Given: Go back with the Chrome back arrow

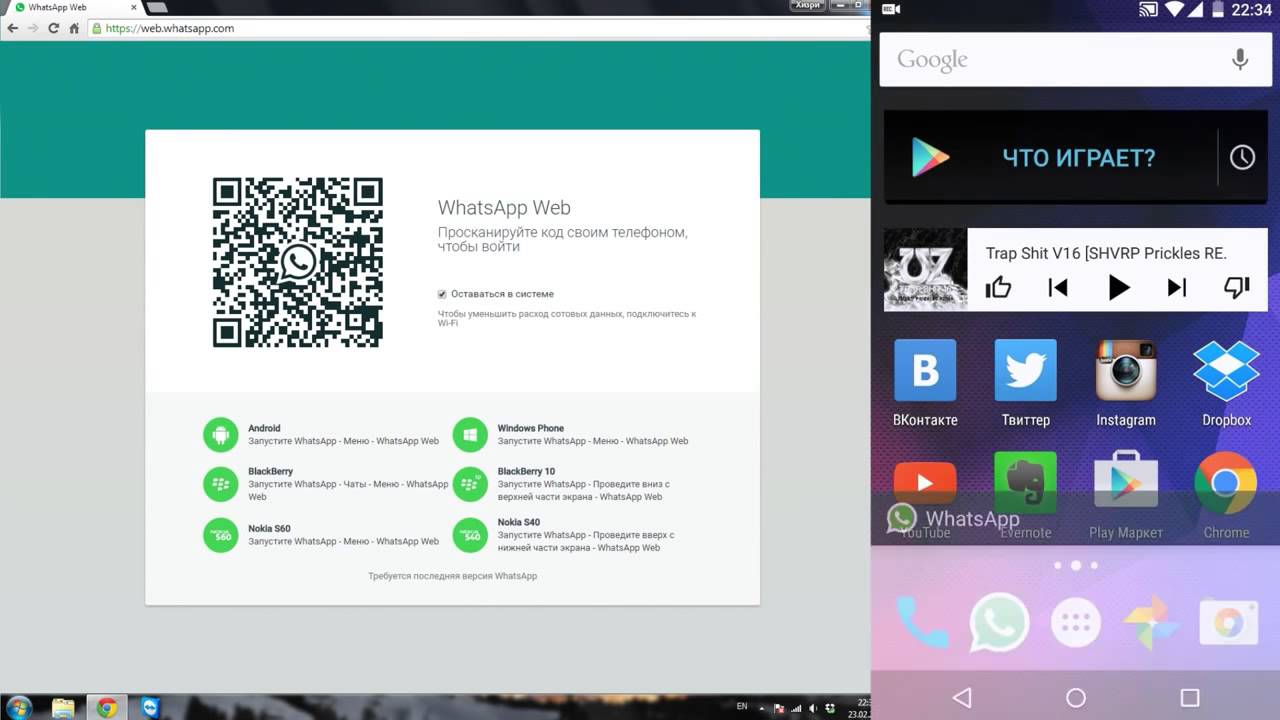Looking at the screenshot, I should click(13, 28).
